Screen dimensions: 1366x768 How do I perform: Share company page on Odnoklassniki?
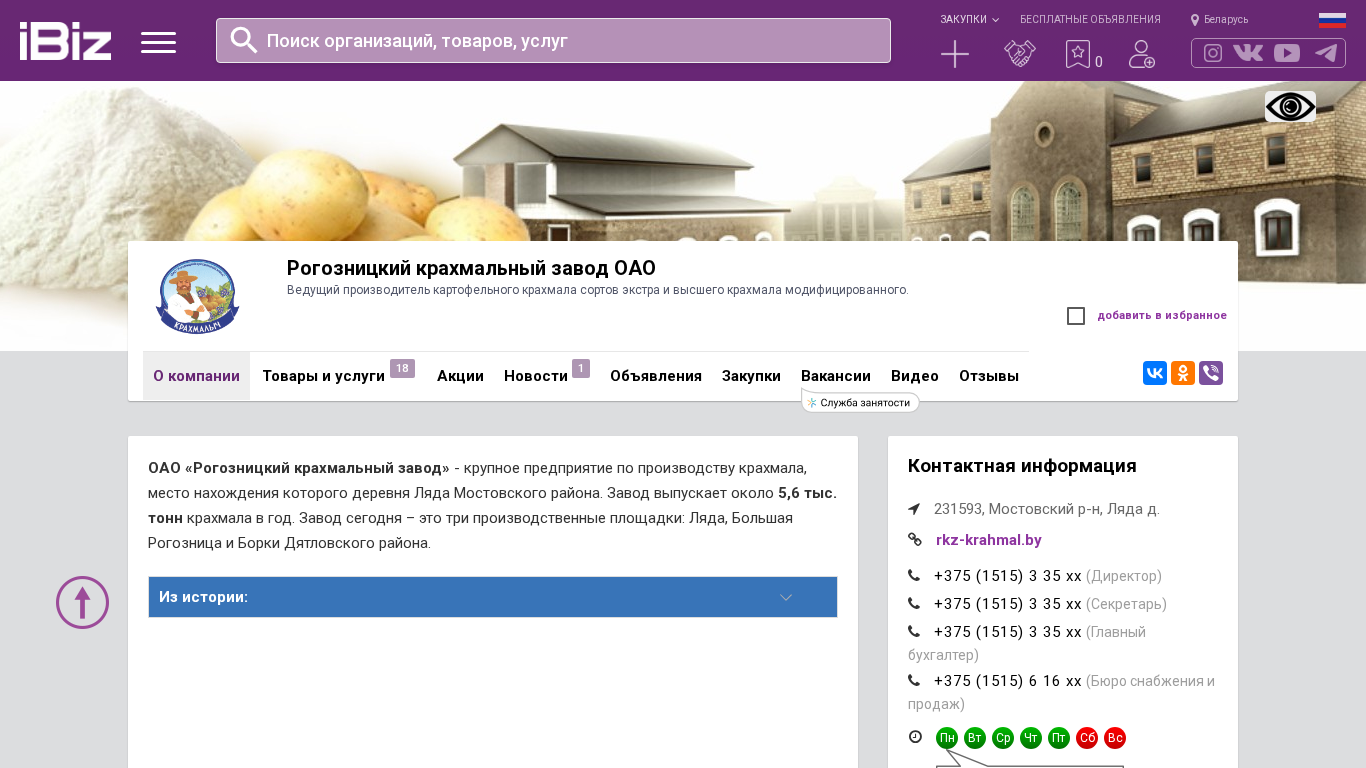point(1183,373)
